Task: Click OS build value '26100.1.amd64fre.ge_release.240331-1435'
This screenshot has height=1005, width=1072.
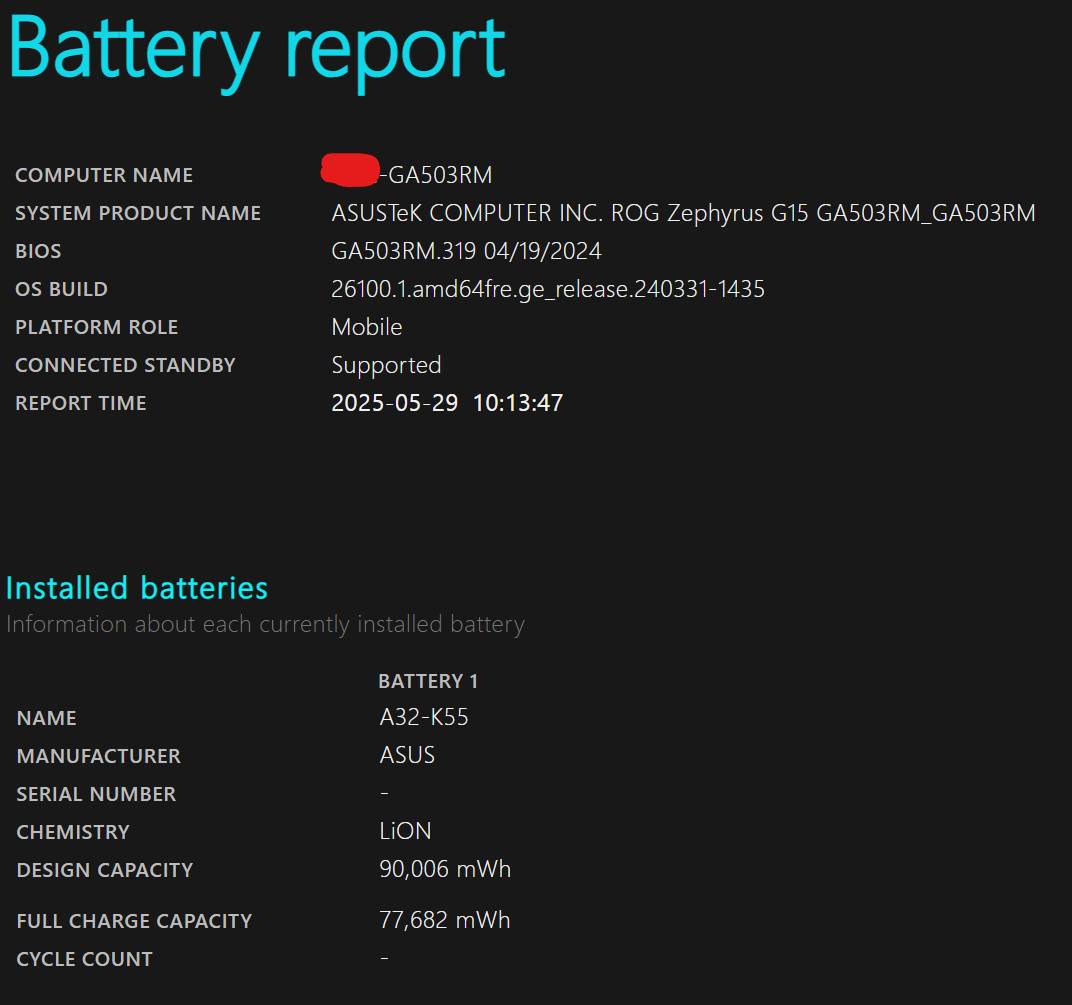Action: coord(548,289)
